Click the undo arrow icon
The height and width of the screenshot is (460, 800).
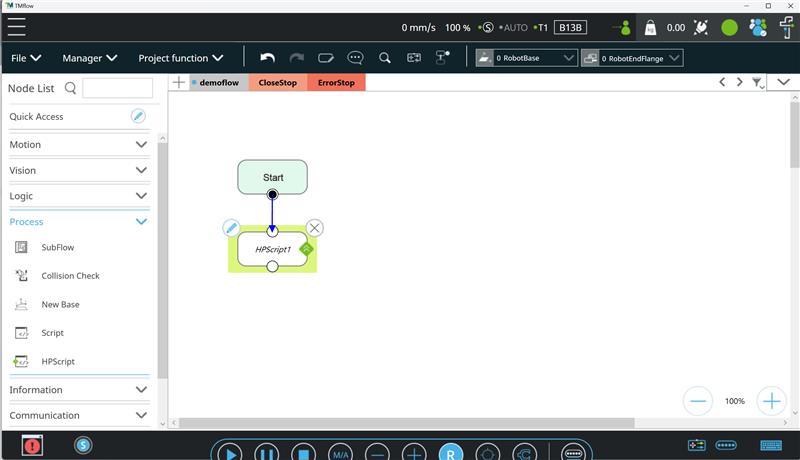(x=267, y=58)
